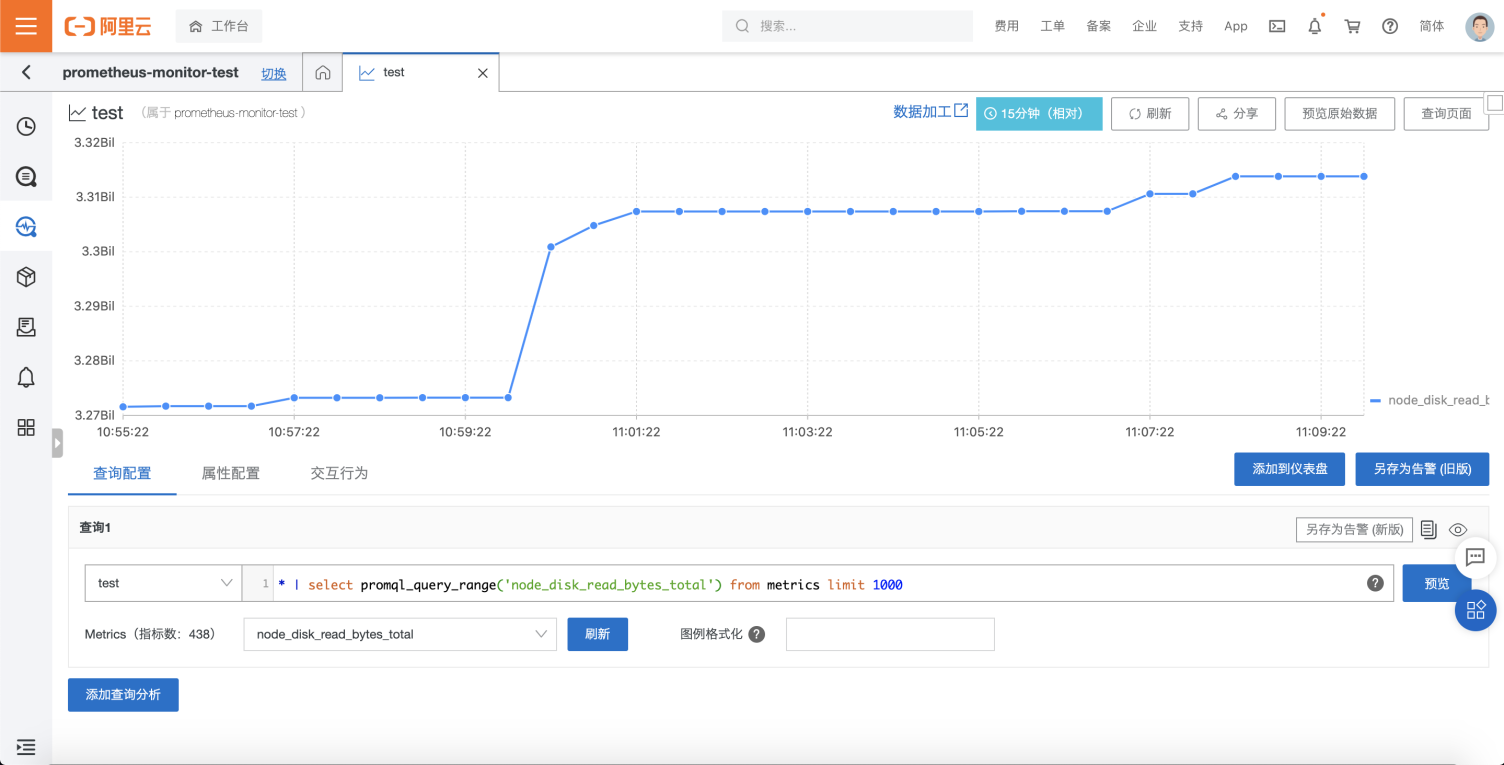Open the Cloud Shell terminal icon

[x=1277, y=27]
